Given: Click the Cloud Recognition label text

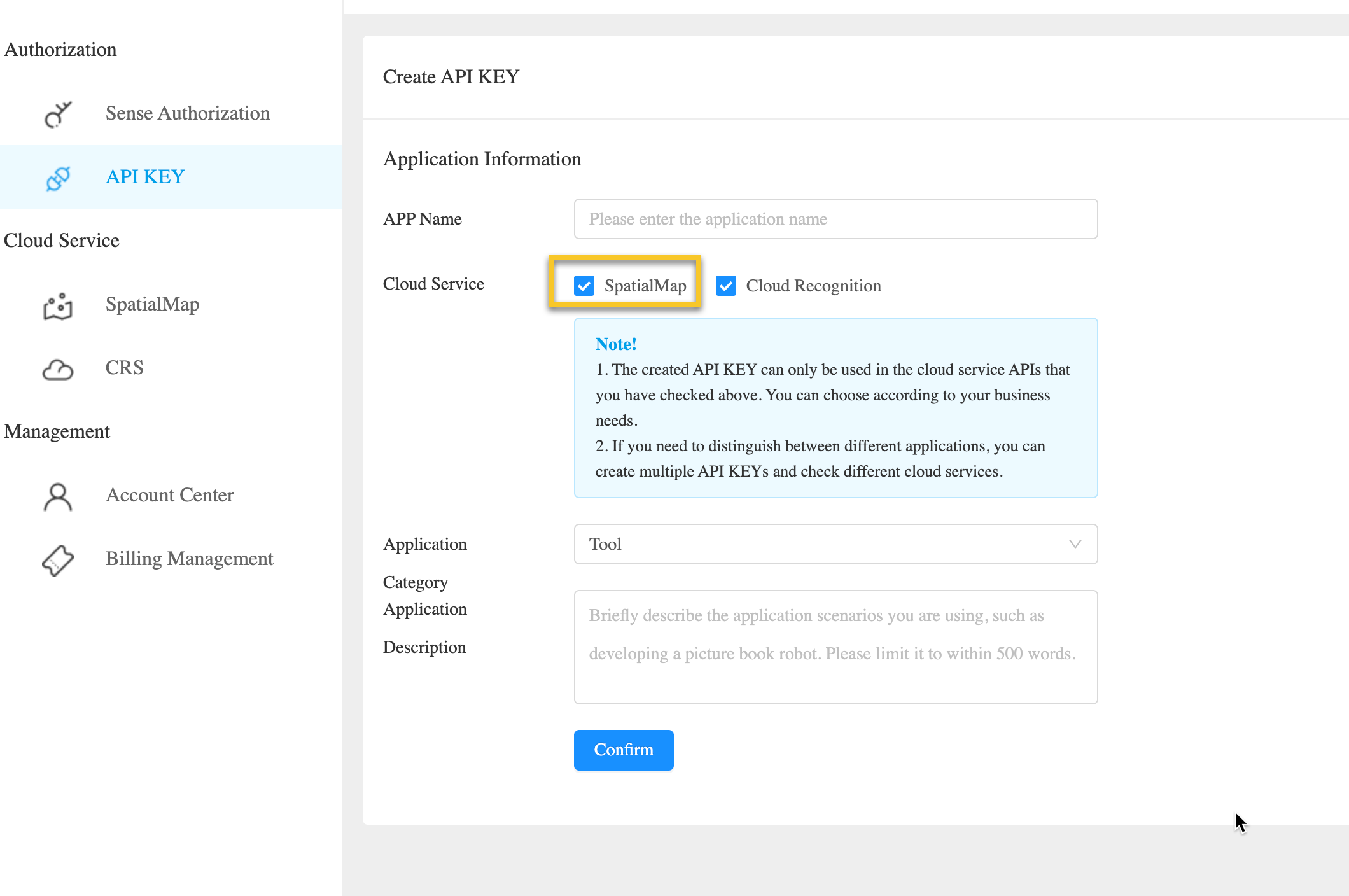Looking at the screenshot, I should 813,286.
